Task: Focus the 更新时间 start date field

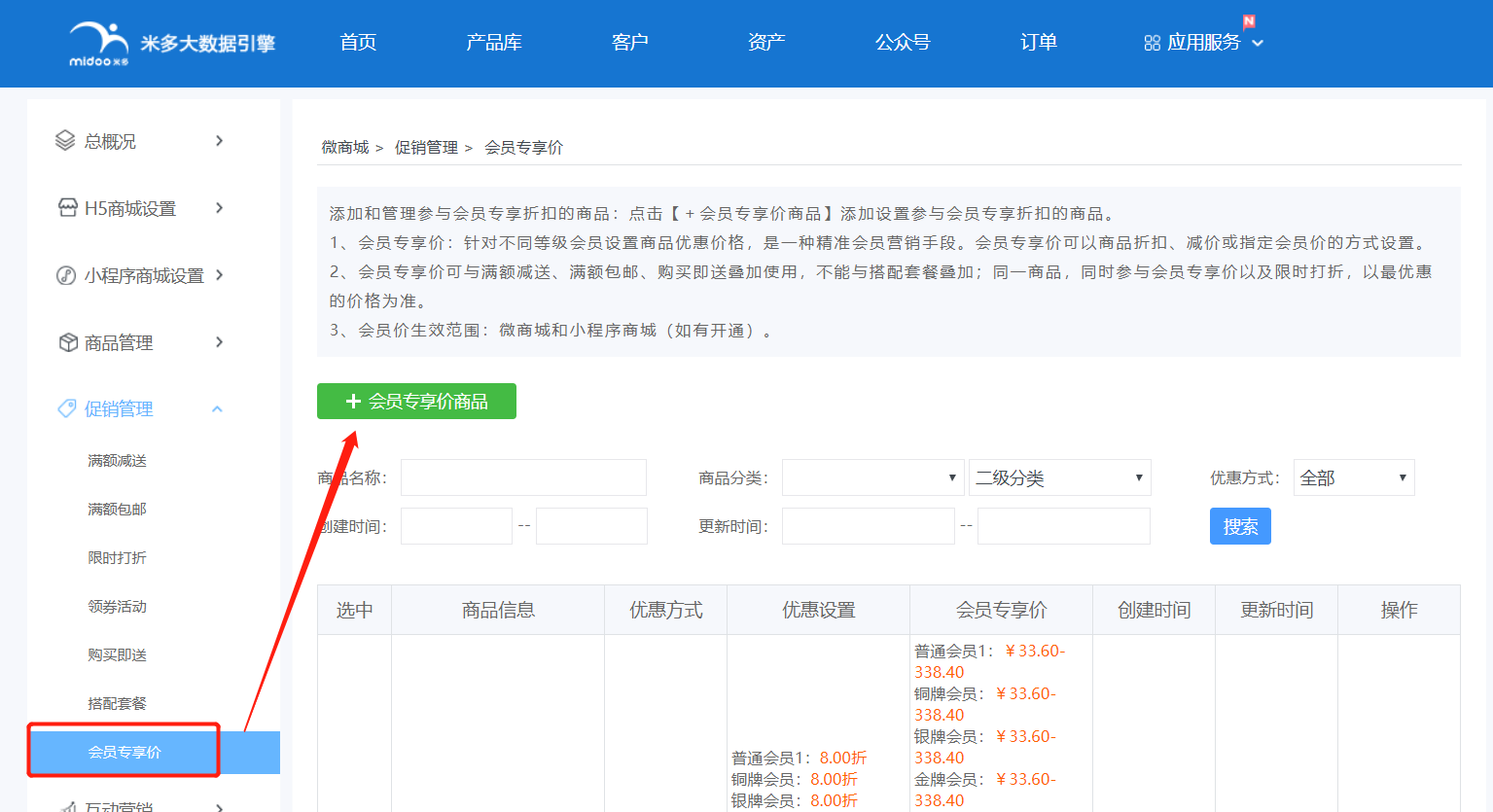Action: tap(869, 526)
